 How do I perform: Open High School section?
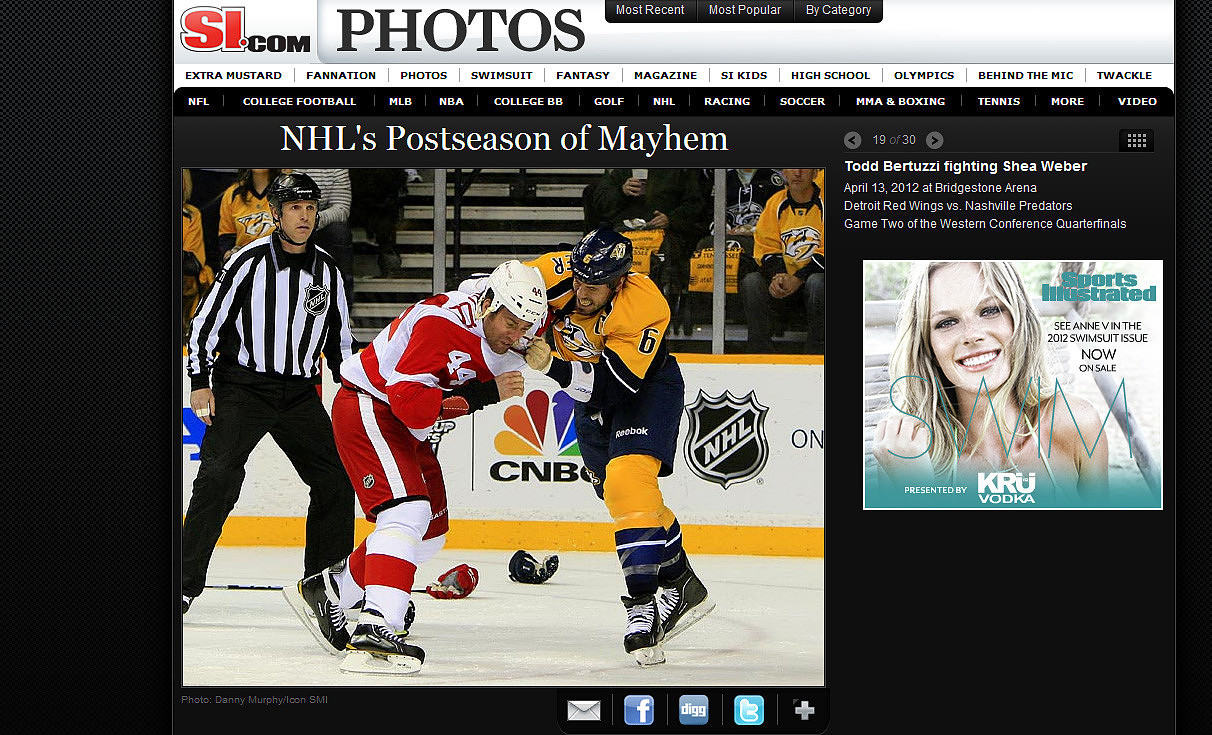830,75
